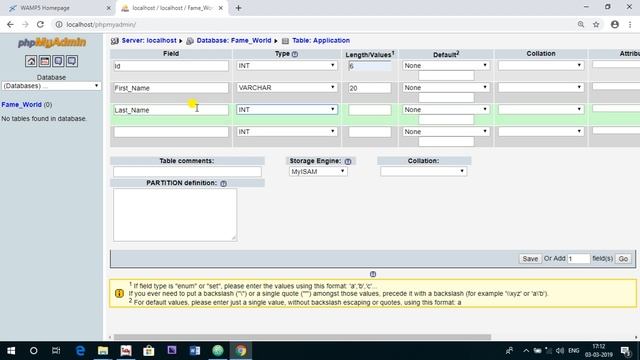Click empty field name input in fourth row
This screenshot has height=360, width=640.
171,132
